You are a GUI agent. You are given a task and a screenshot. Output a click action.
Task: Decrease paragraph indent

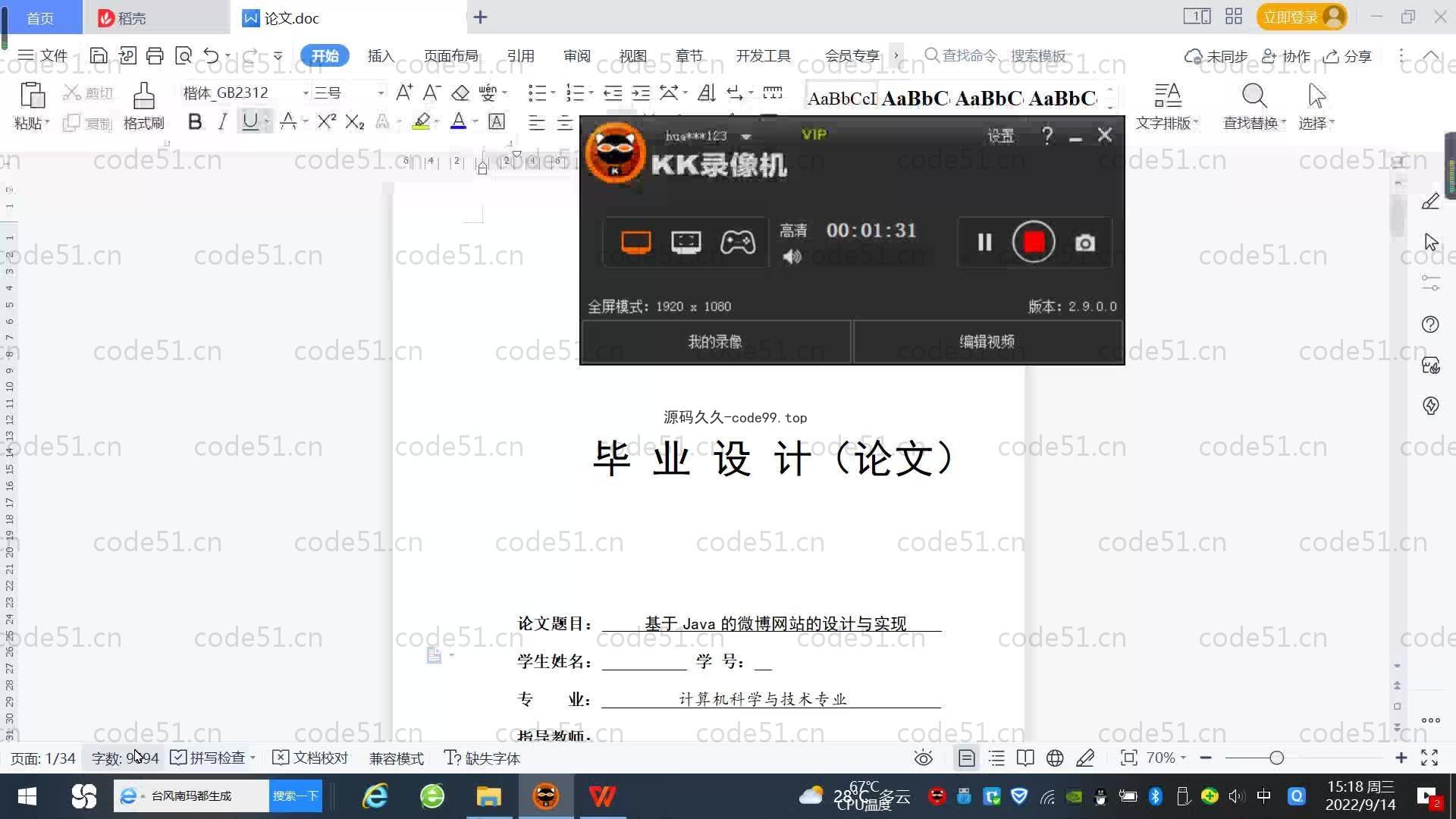[x=613, y=93]
